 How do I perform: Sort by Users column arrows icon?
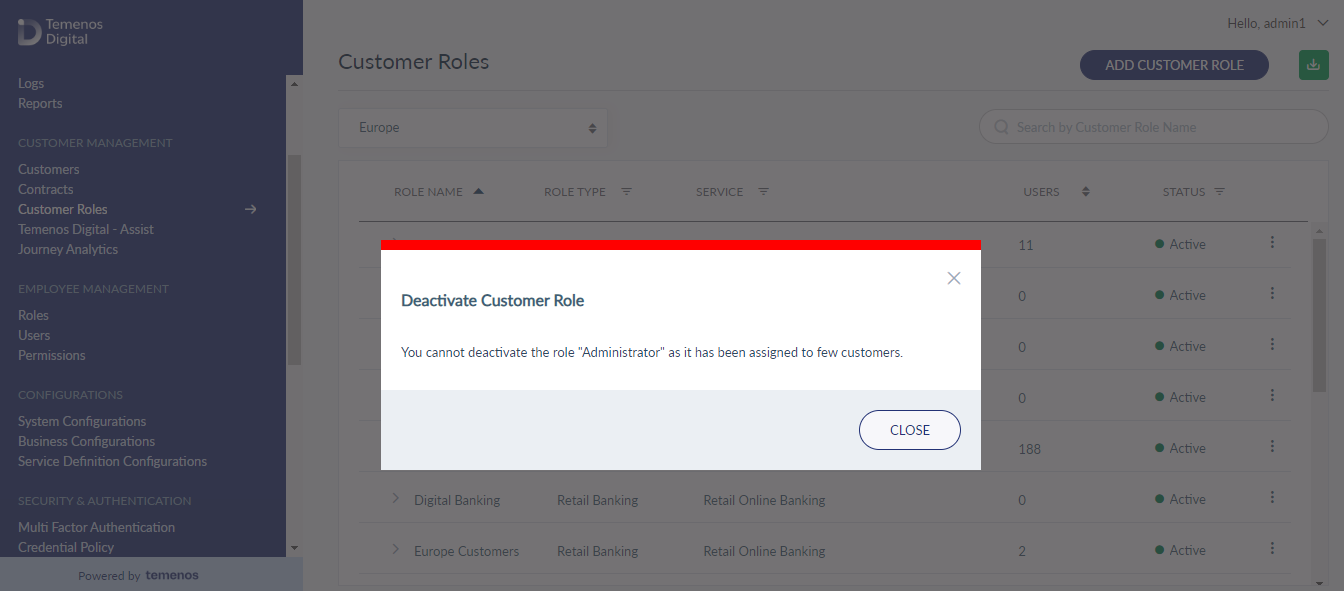pyautogui.click(x=1086, y=192)
